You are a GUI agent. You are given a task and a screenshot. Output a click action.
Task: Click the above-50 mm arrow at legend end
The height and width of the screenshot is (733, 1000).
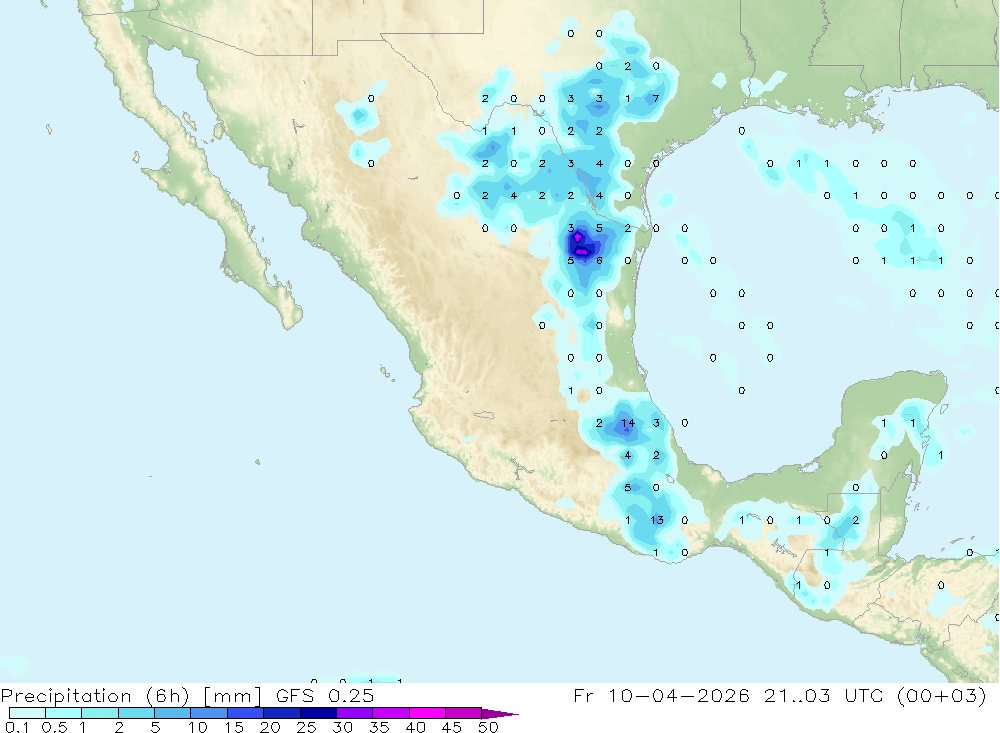500,714
